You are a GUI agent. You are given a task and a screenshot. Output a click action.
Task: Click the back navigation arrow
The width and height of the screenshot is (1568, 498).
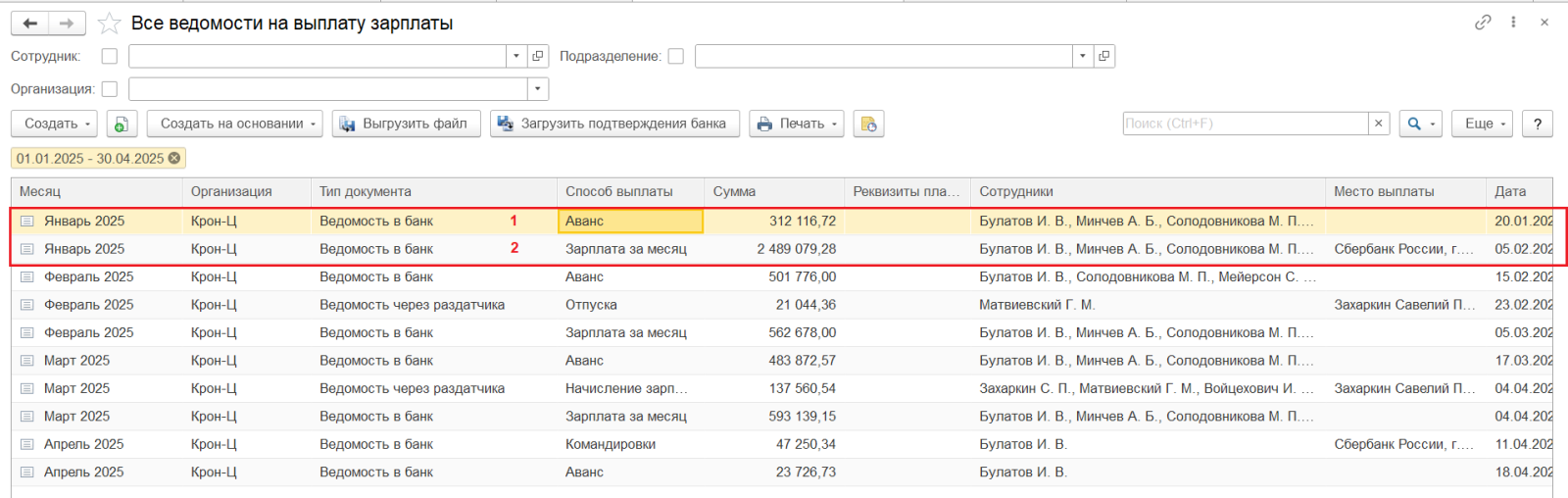coord(30,24)
